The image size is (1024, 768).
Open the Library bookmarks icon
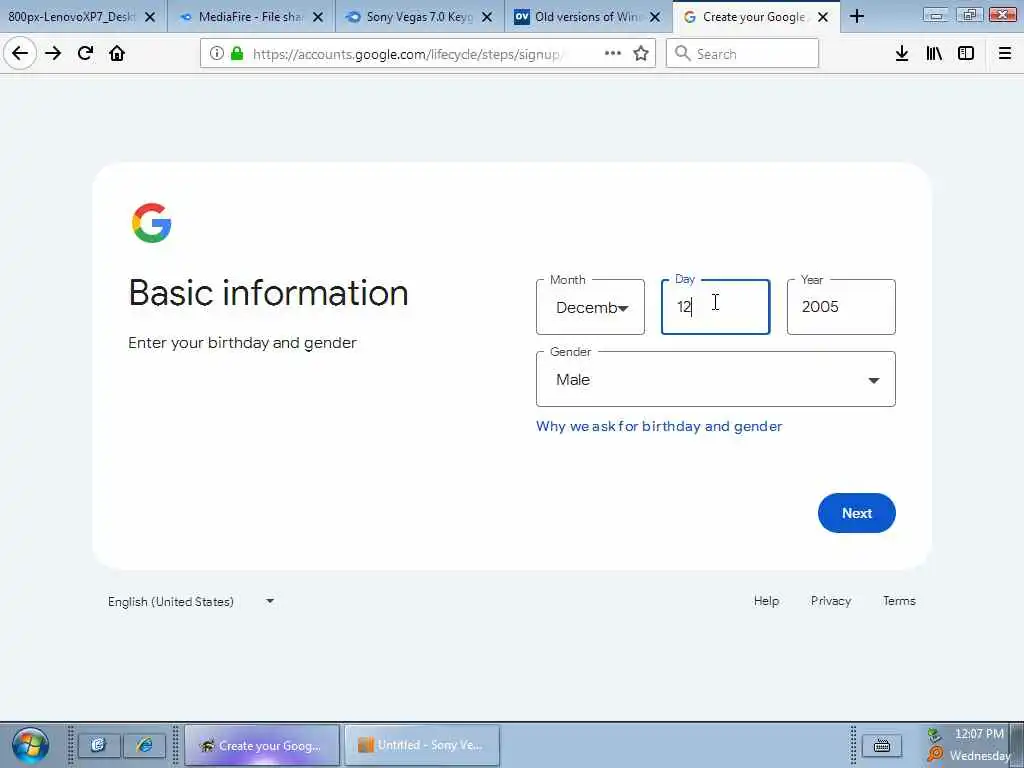pyautogui.click(x=934, y=54)
